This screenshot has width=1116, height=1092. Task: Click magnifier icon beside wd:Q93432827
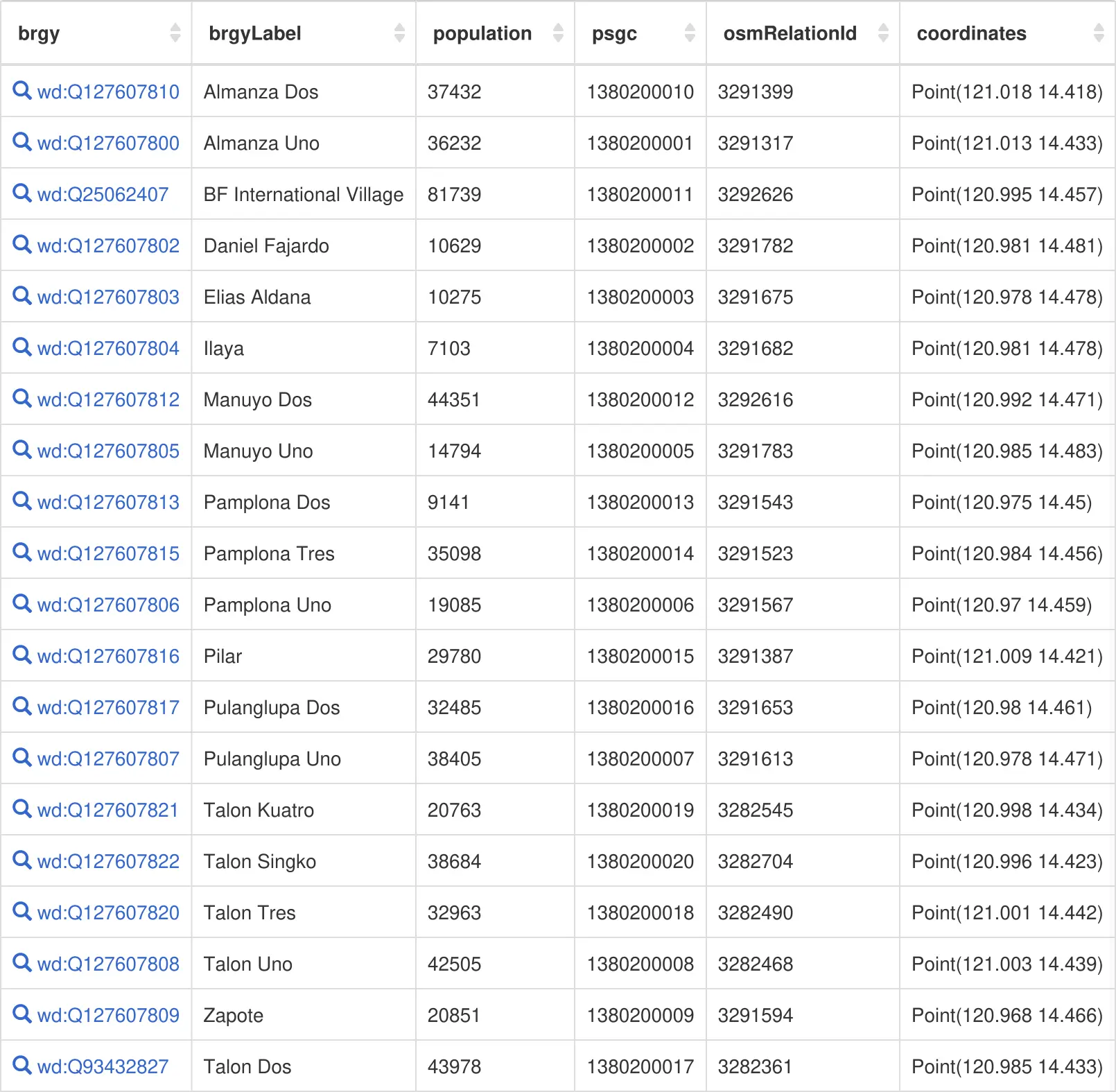[x=22, y=1065]
